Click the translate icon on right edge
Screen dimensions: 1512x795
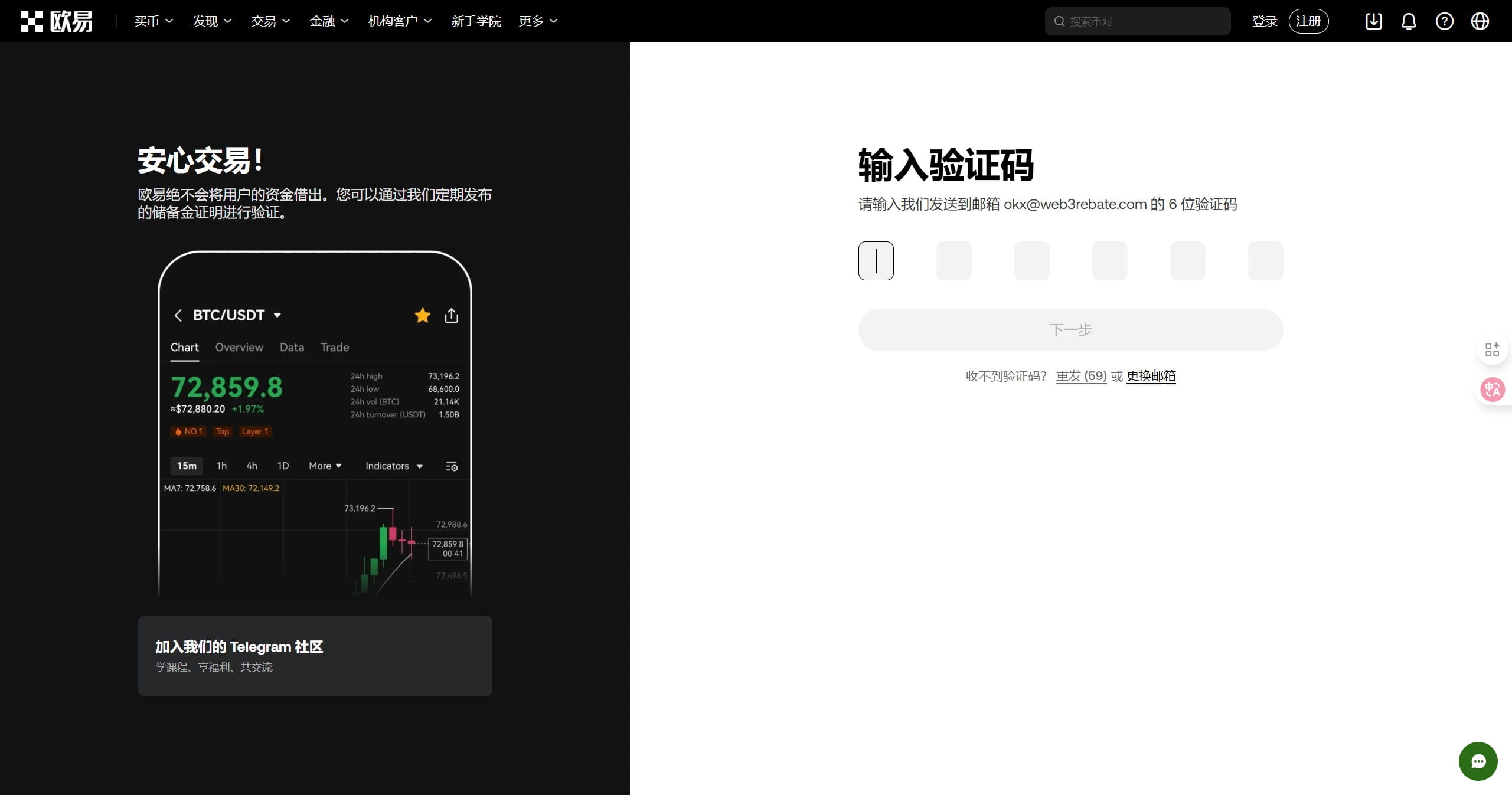tap(1492, 389)
